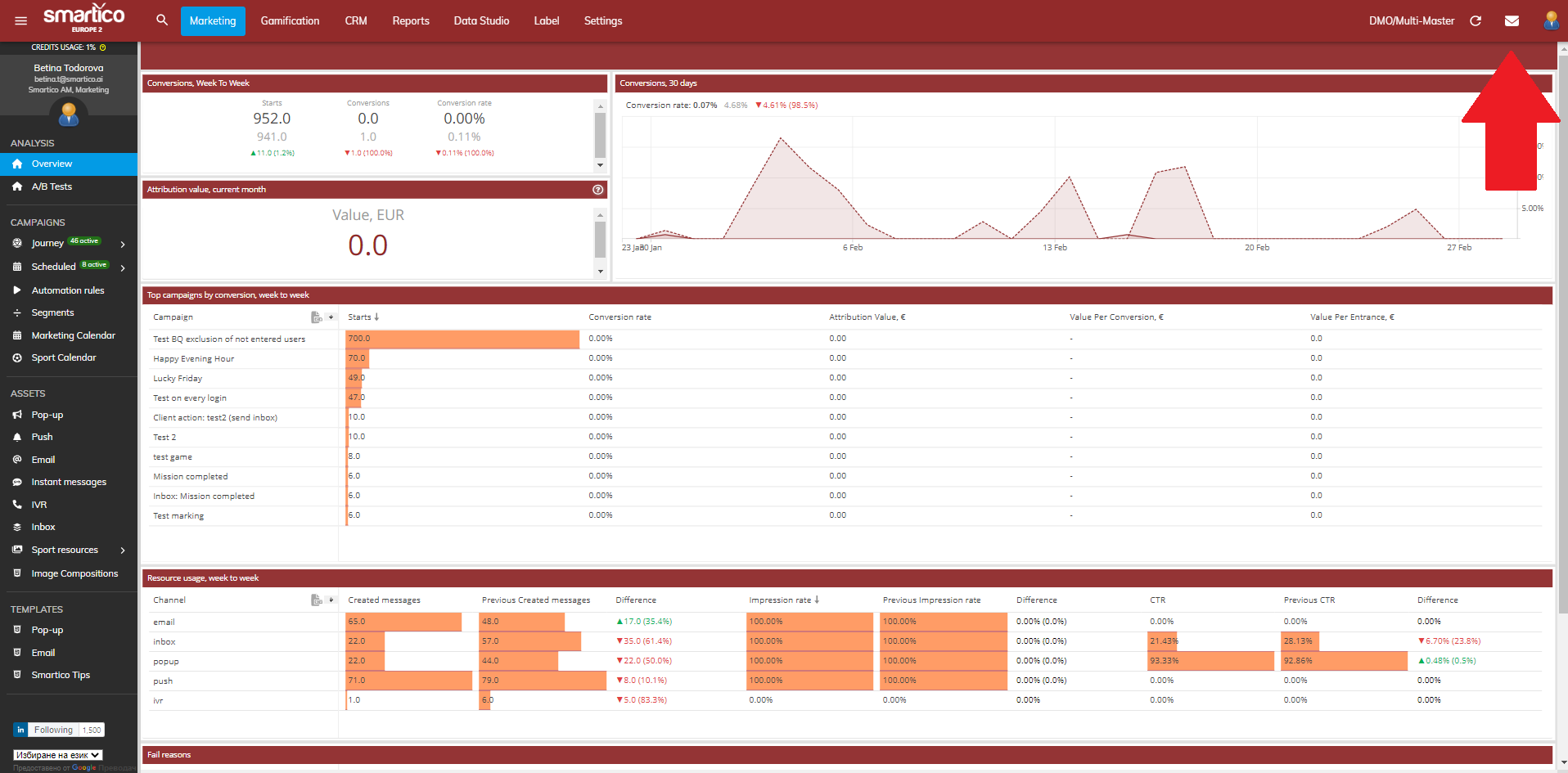1568x773 pixels.
Task: Open the language selection dropdown
Action: pyautogui.click(x=57, y=755)
